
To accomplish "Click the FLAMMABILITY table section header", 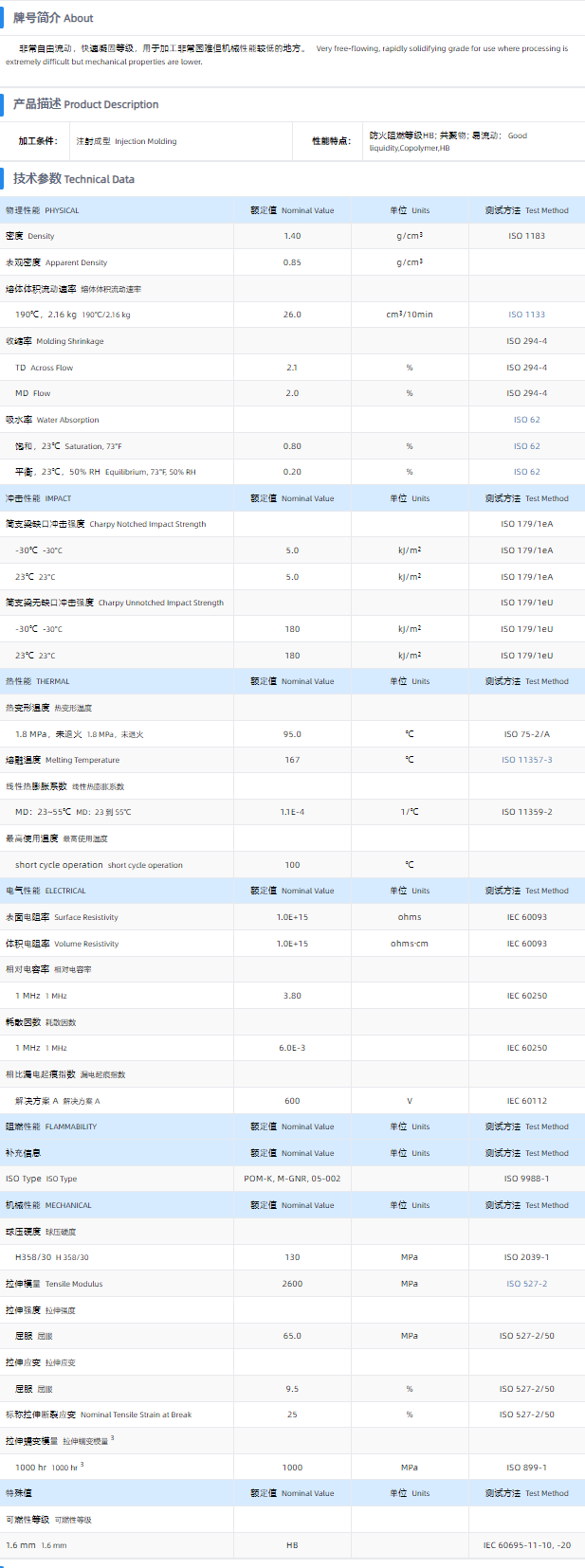I will pos(51,1126).
